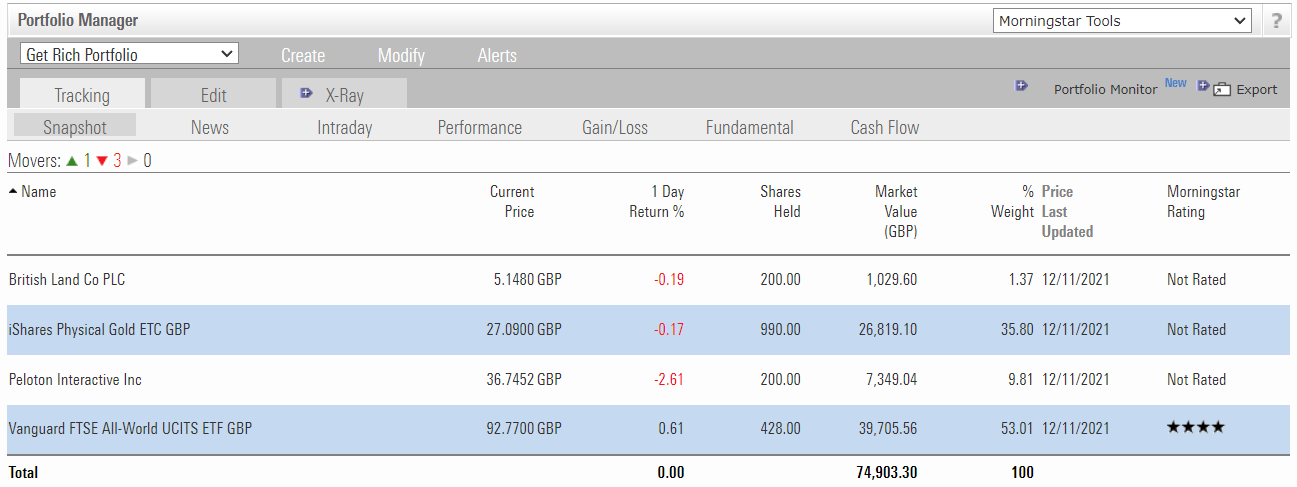This screenshot has height=487, width=1297.
Task: Sort by the Market Value column header
Action: click(895, 211)
